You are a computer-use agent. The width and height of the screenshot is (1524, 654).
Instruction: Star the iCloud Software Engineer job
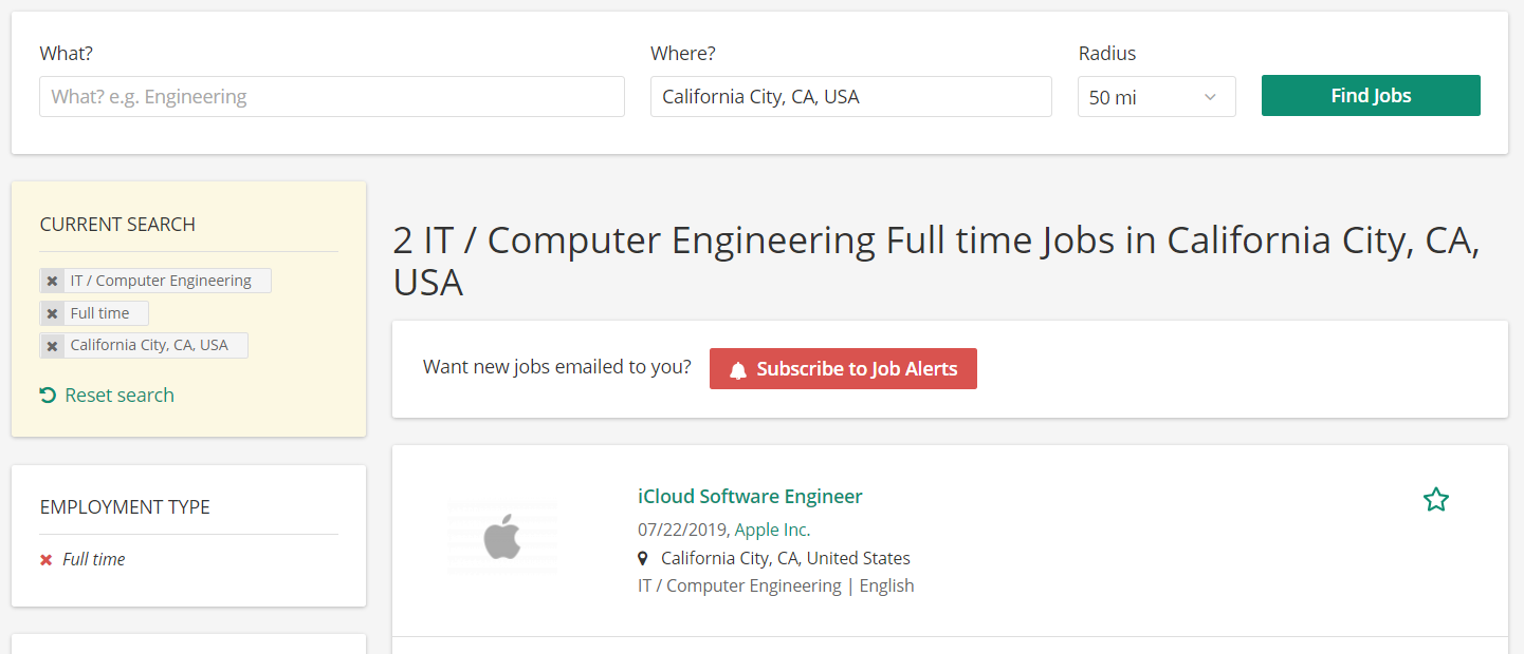coord(1436,499)
